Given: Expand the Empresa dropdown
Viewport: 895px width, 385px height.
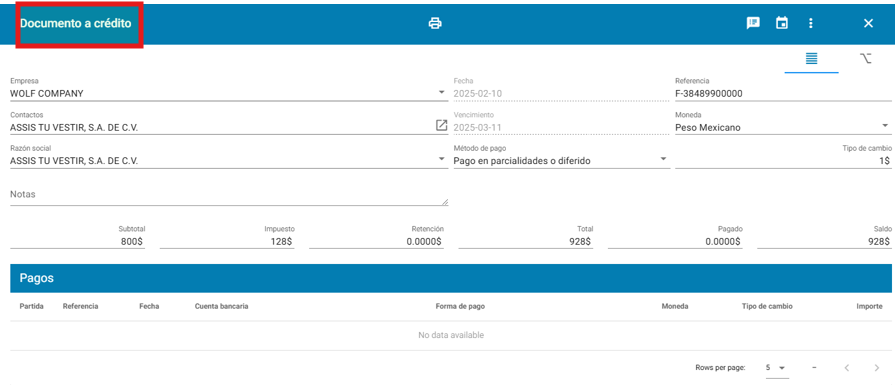Looking at the screenshot, I should 442,92.
